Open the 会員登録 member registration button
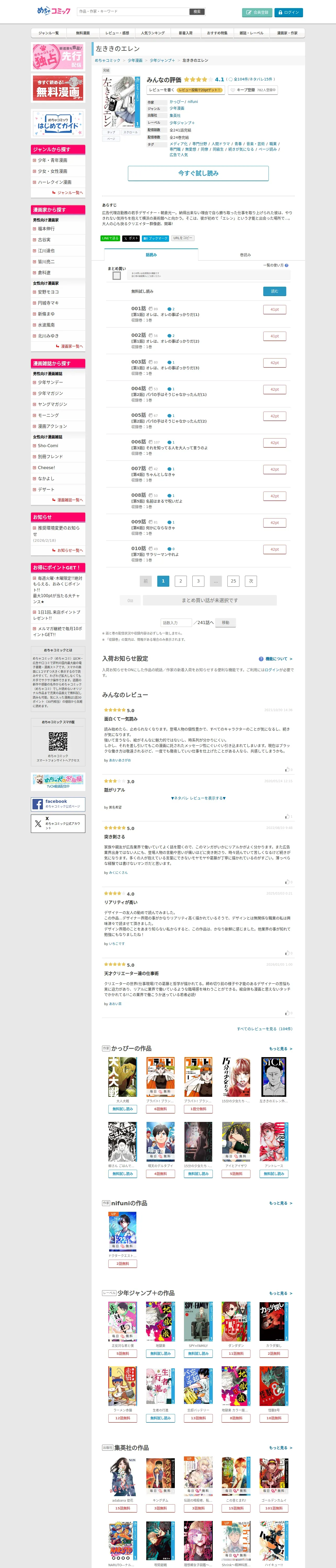The image size is (336, 1568). click(x=257, y=12)
